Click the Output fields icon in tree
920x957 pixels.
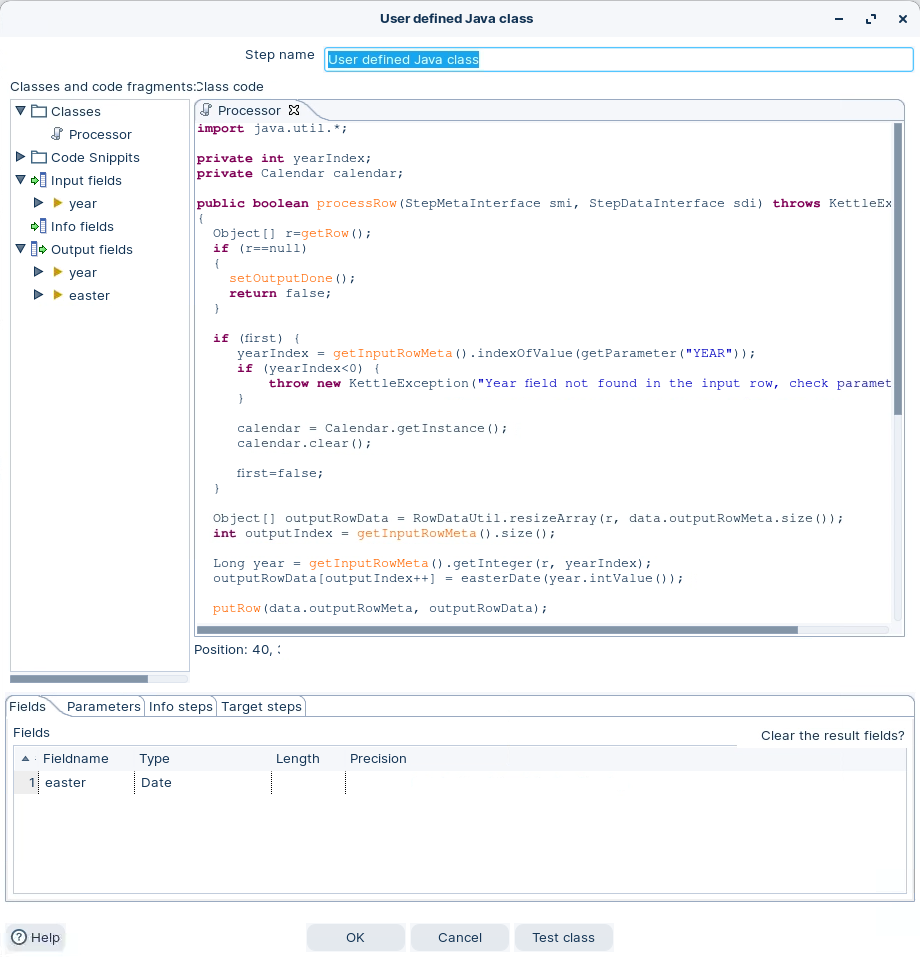39,250
